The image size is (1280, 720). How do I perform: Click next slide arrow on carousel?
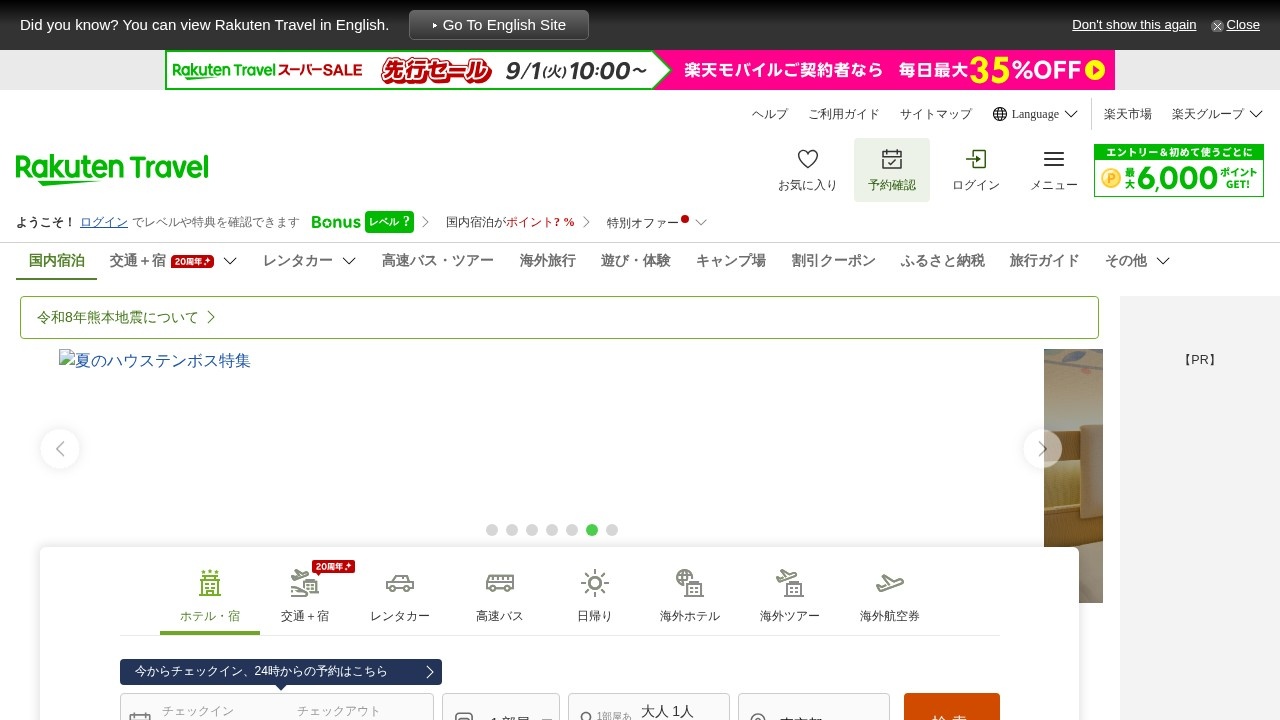coord(1043,449)
